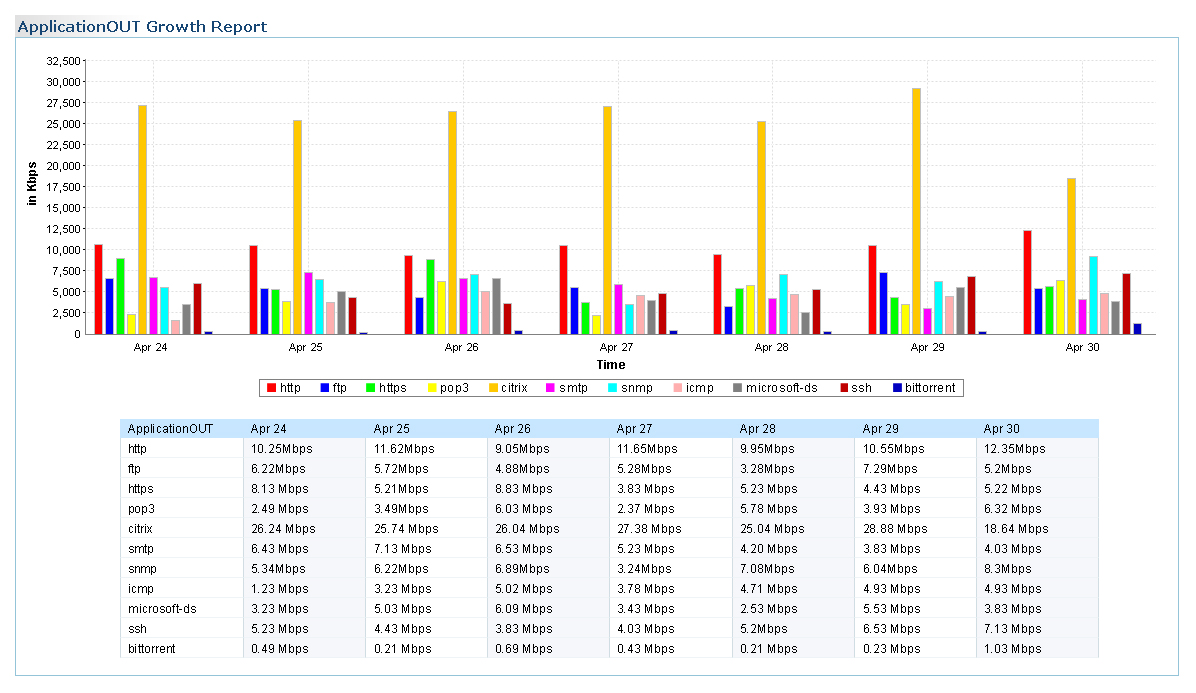1196x693 pixels.
Task: Click the cyan snmp bar for Apr 30
Action: pos(1093,295)
